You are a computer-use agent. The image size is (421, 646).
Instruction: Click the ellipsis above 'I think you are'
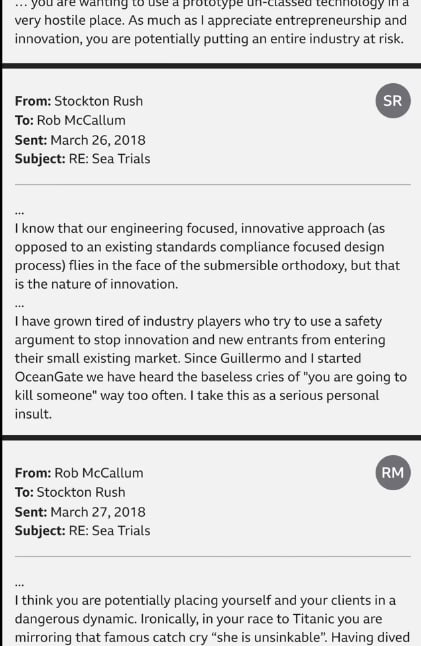19,584
